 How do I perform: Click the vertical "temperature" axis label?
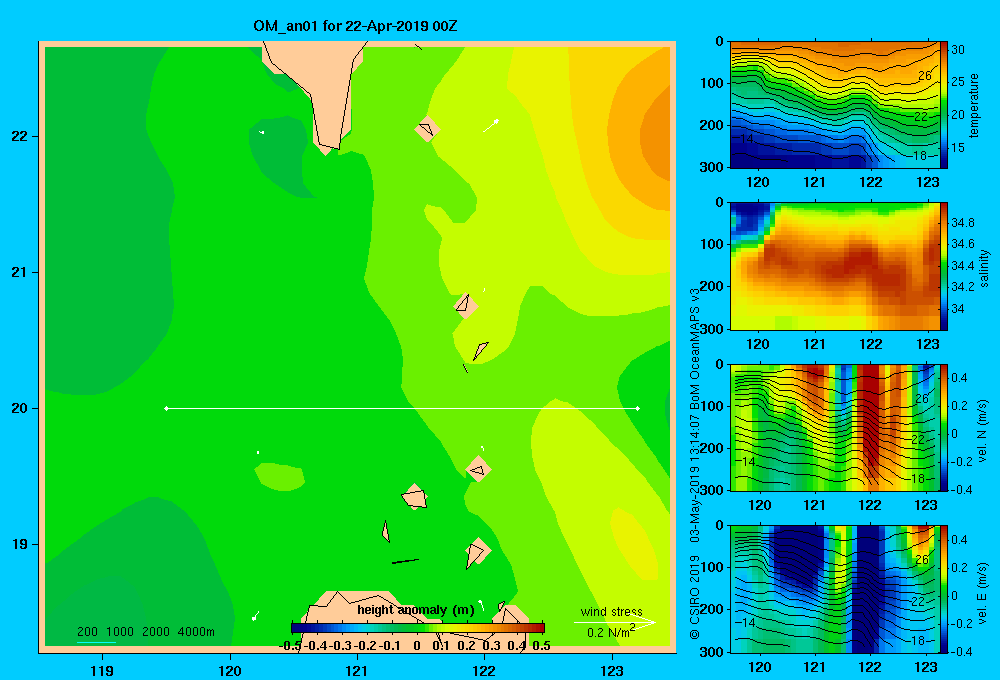(x=974, y=105)
